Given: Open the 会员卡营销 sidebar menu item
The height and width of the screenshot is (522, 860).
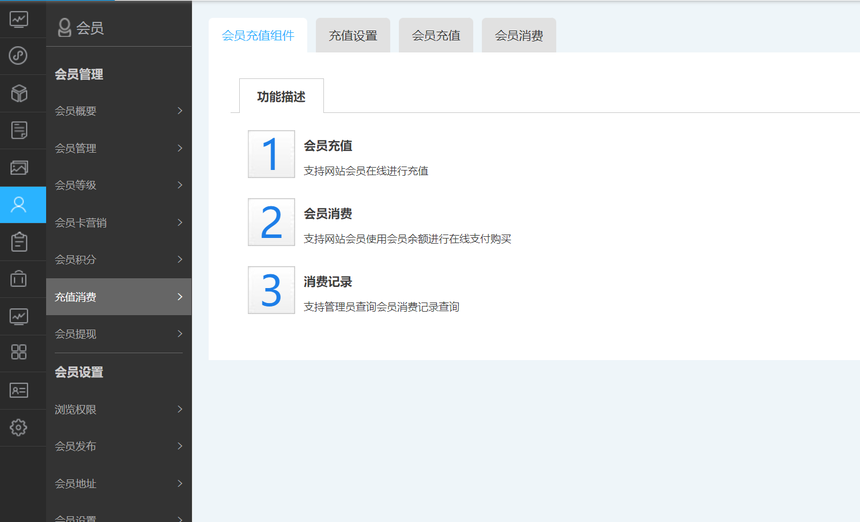Looking at the screenshot, I should click(x=118, y=223).
